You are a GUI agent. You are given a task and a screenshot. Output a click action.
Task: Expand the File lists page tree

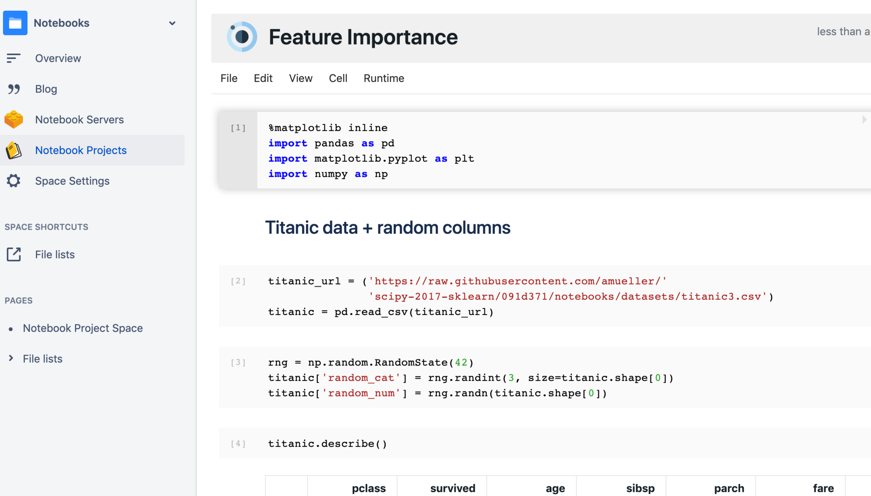(11, 358)
